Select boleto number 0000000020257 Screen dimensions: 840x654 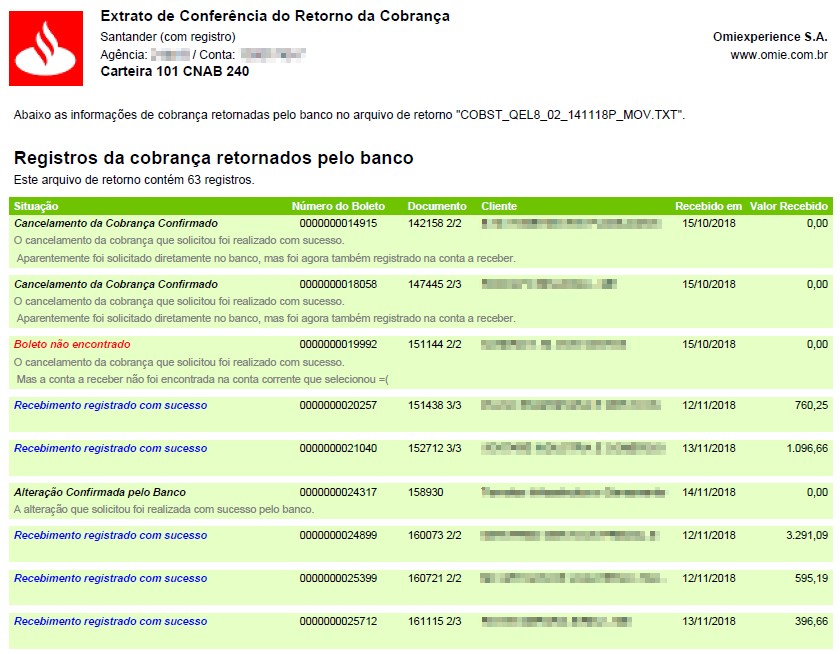338,405
